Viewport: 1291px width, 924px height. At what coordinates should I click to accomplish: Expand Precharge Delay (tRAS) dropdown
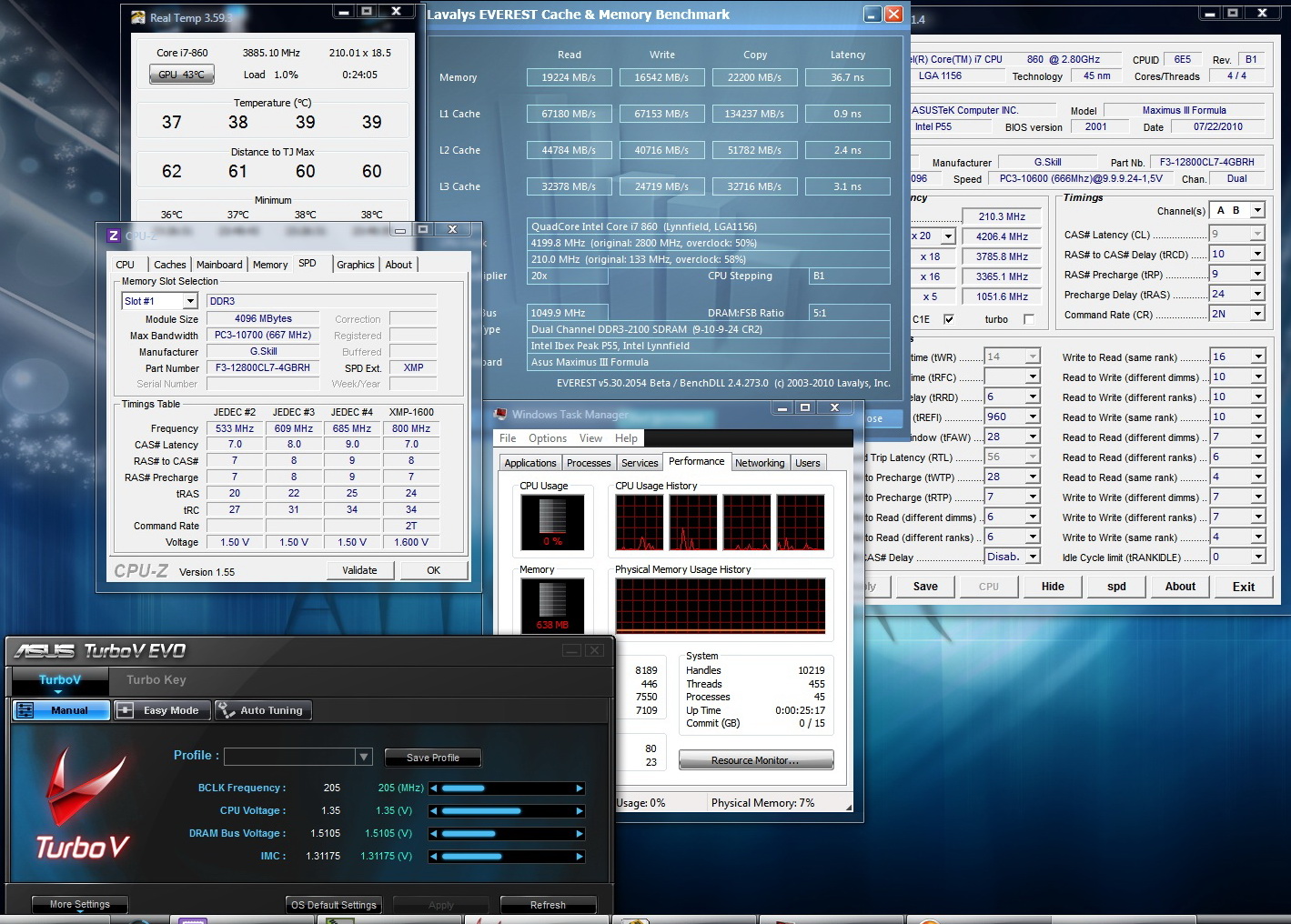pos(1257,294)
